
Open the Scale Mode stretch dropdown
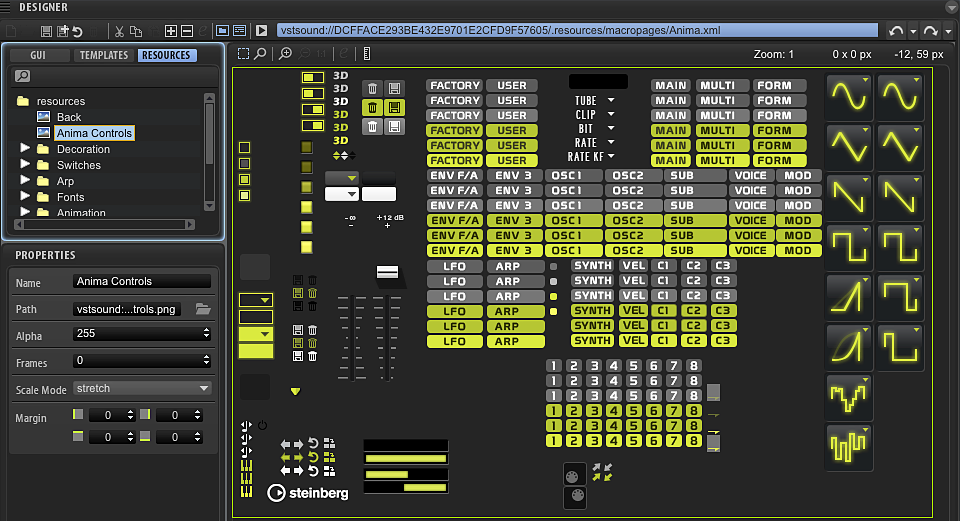pyautogui.click(x=142, y=388)
